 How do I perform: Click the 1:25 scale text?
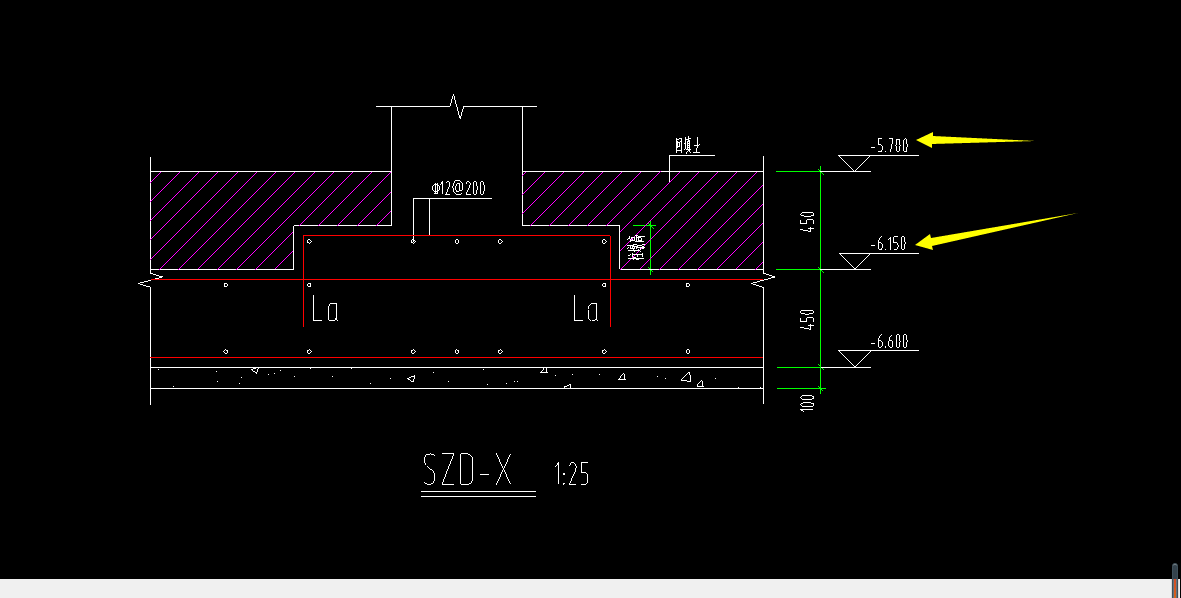572,474
